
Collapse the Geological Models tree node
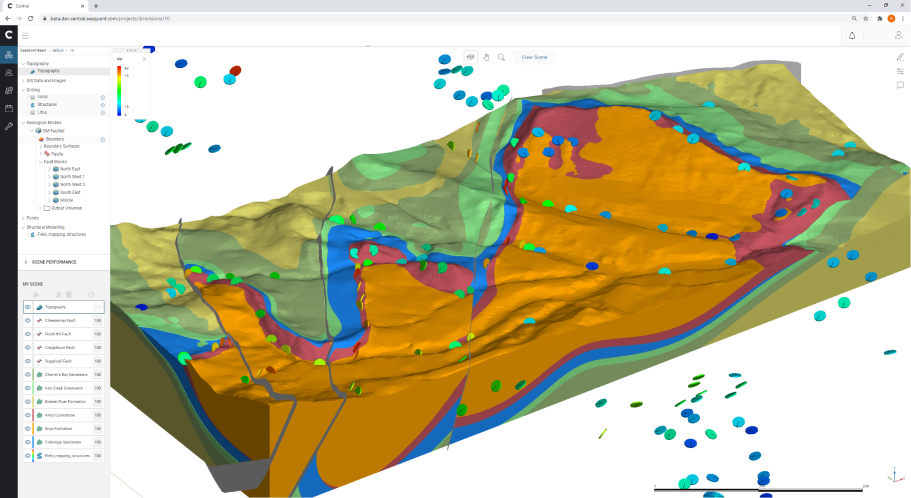click(x=22, y=123)
